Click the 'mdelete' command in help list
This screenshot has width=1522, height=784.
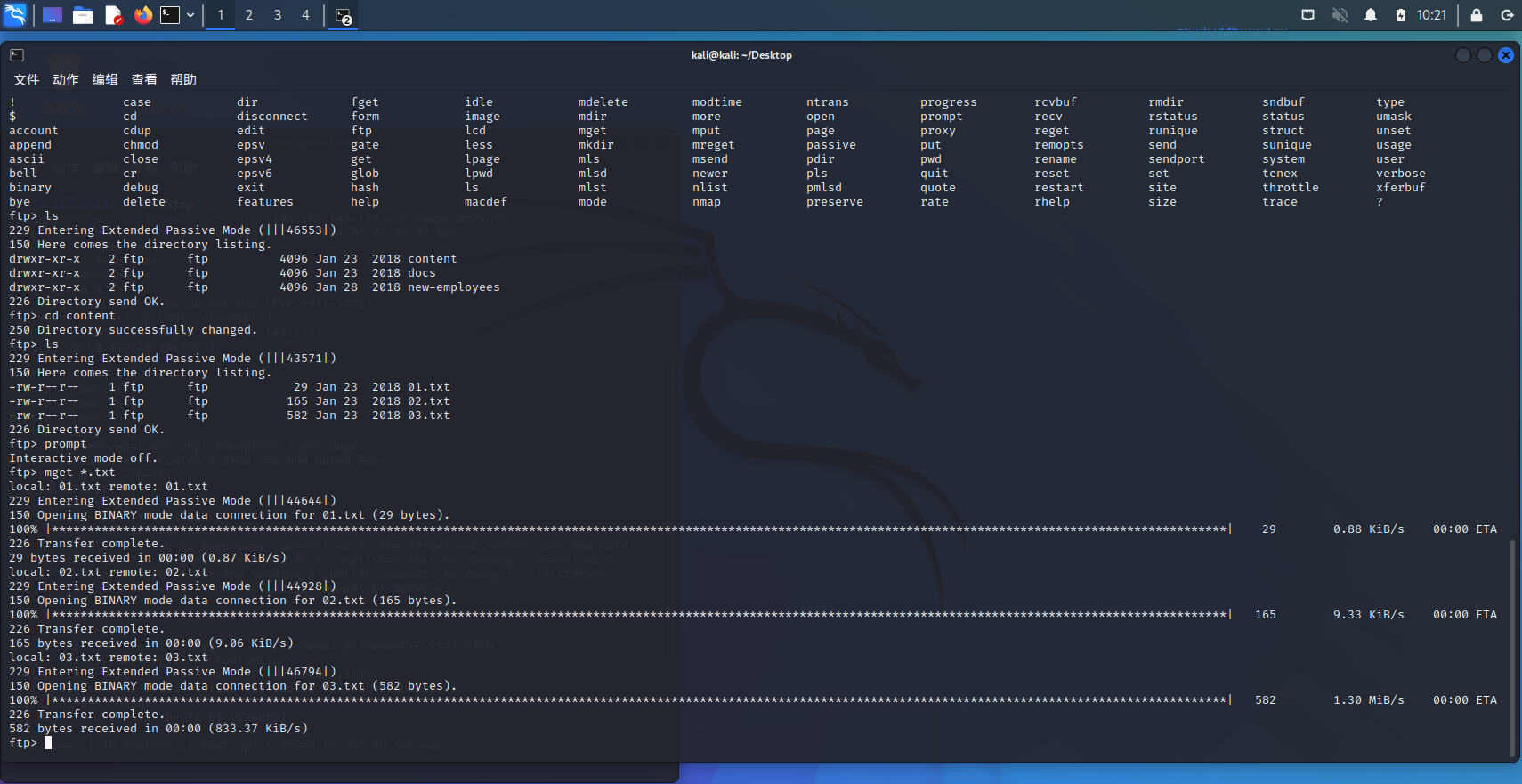tap(603, 102)
